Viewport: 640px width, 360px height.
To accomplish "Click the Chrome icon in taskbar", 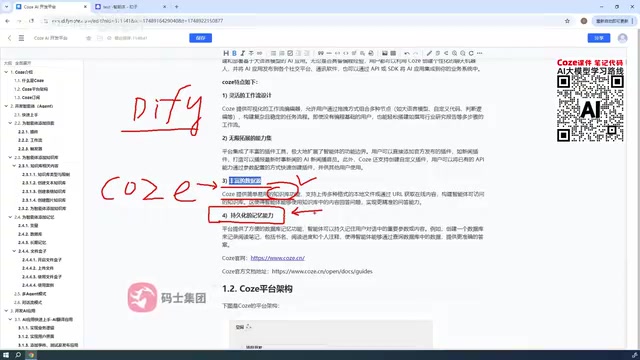I will pyautogui.click(x=31, y=355).
